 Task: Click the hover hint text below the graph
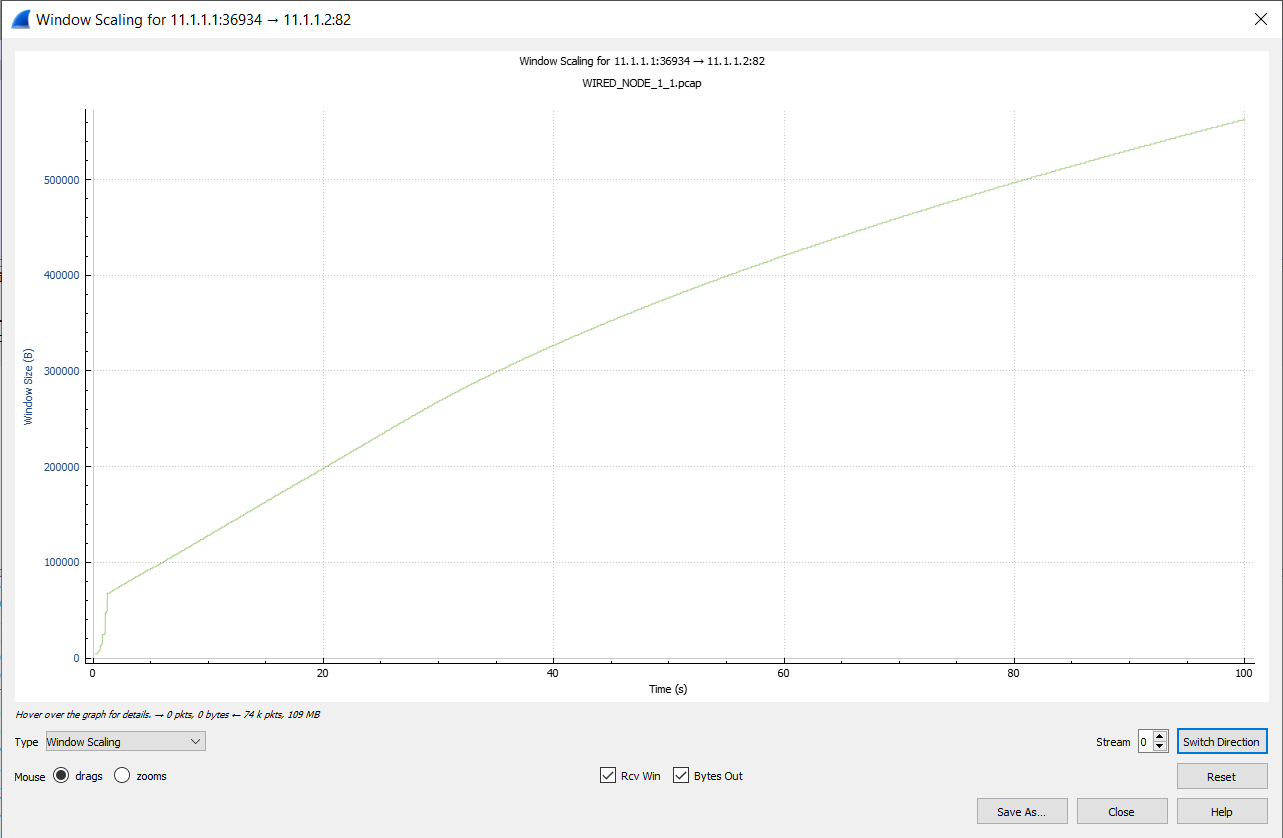click(167, 715)
